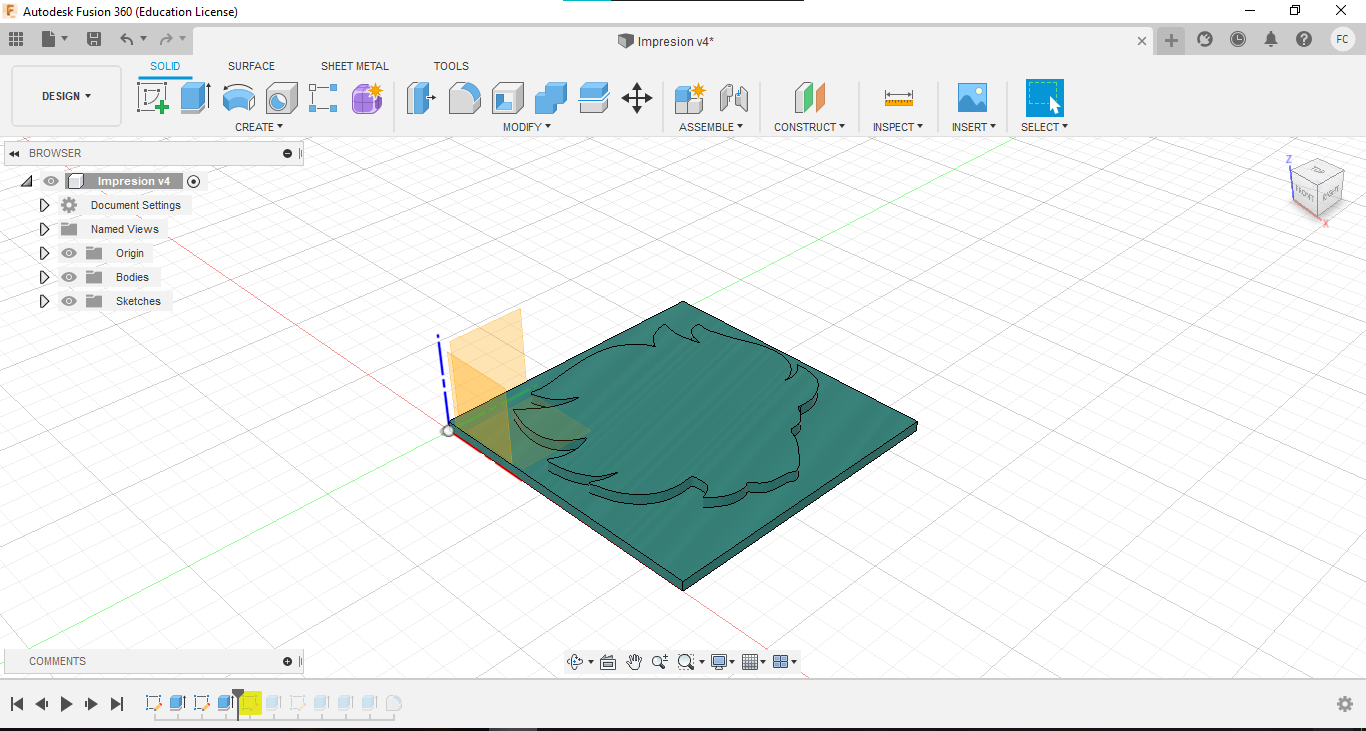Image resolution: width=1366 pixels, height=731 pixels.
Task: Open a new design tab with plus
Action: 1171,40
